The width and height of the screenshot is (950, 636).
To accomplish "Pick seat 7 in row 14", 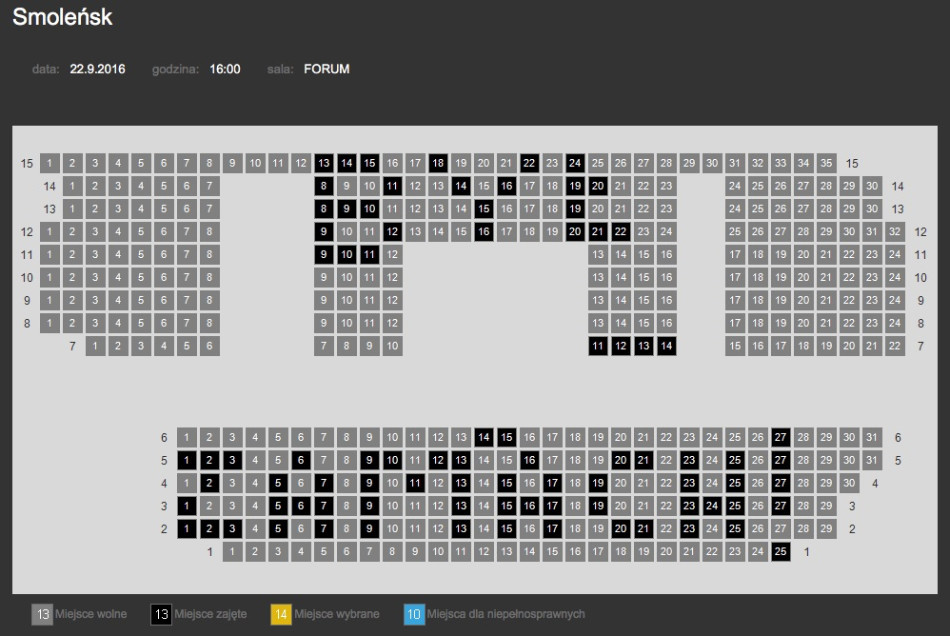I will pos(210,186).
